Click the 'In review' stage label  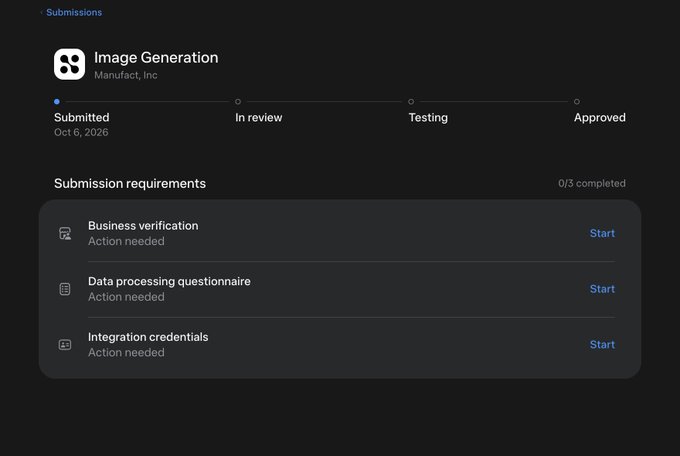pos(258,118)
